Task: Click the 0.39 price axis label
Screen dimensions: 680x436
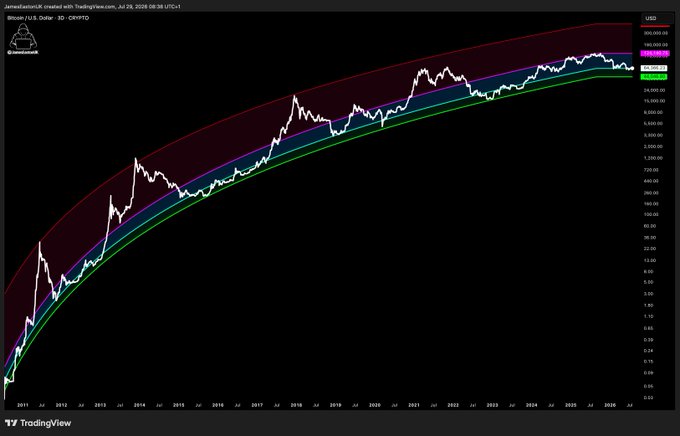Action: [x=649, y=340]
